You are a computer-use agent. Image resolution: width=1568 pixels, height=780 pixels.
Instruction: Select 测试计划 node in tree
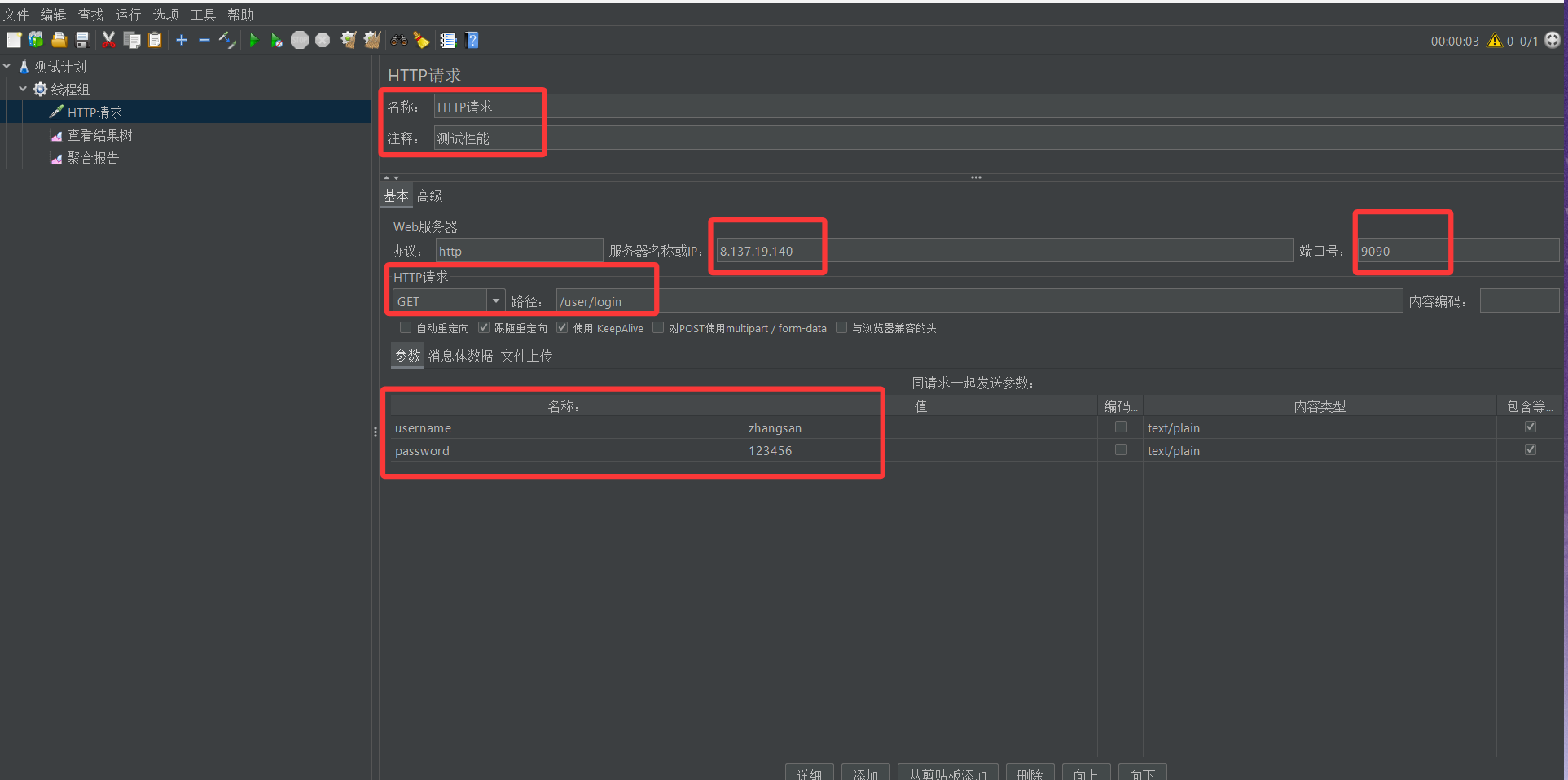tap(60, 67)
